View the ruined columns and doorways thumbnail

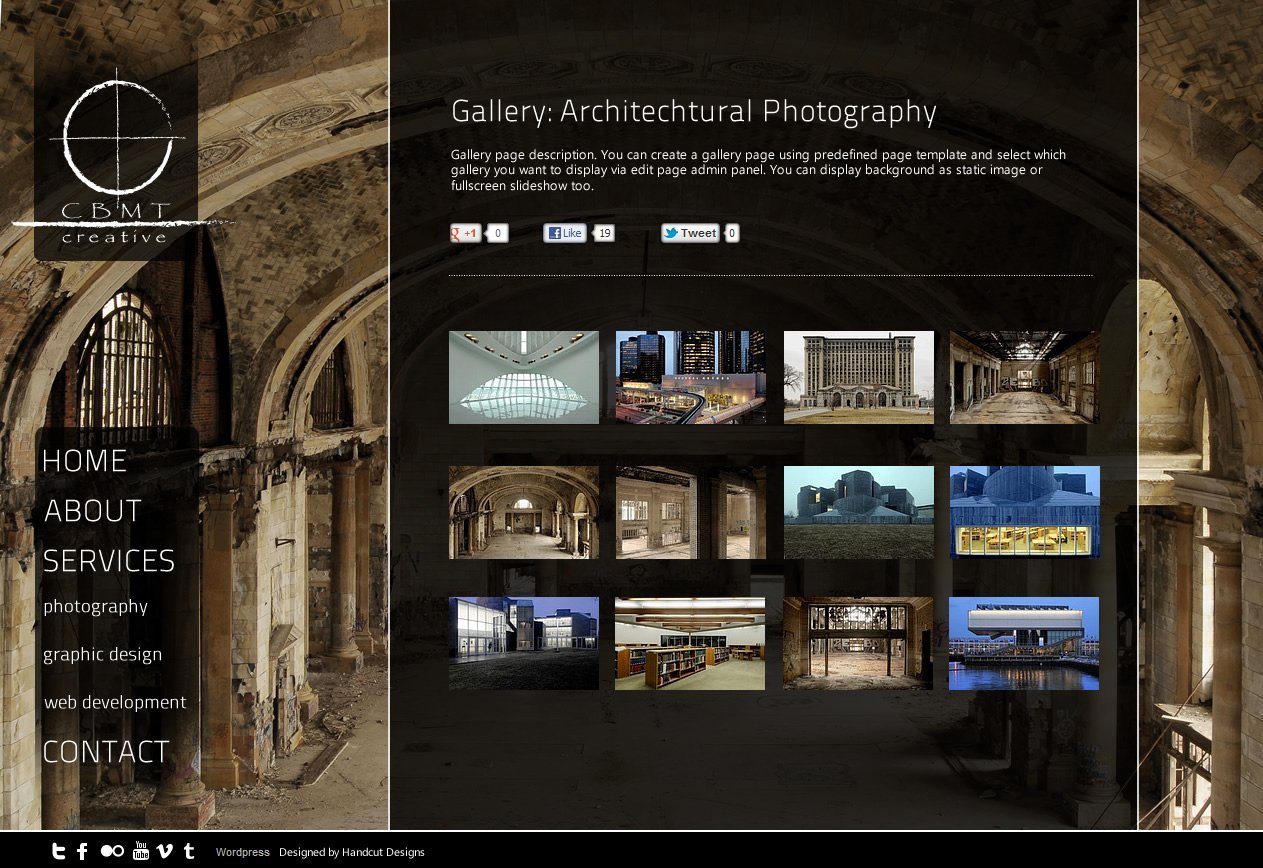(x=691, y=512)
